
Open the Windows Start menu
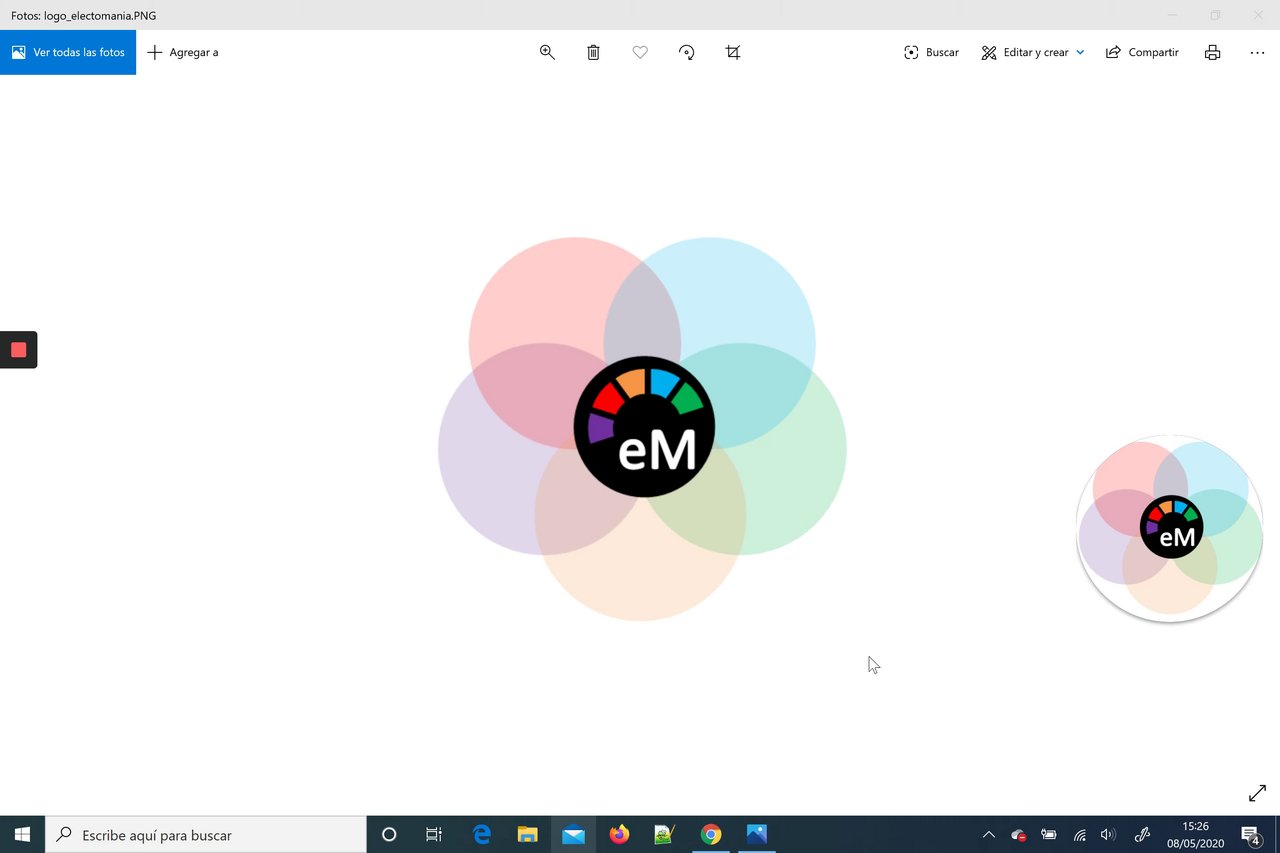pyautogui.click(x=22, y=834)
